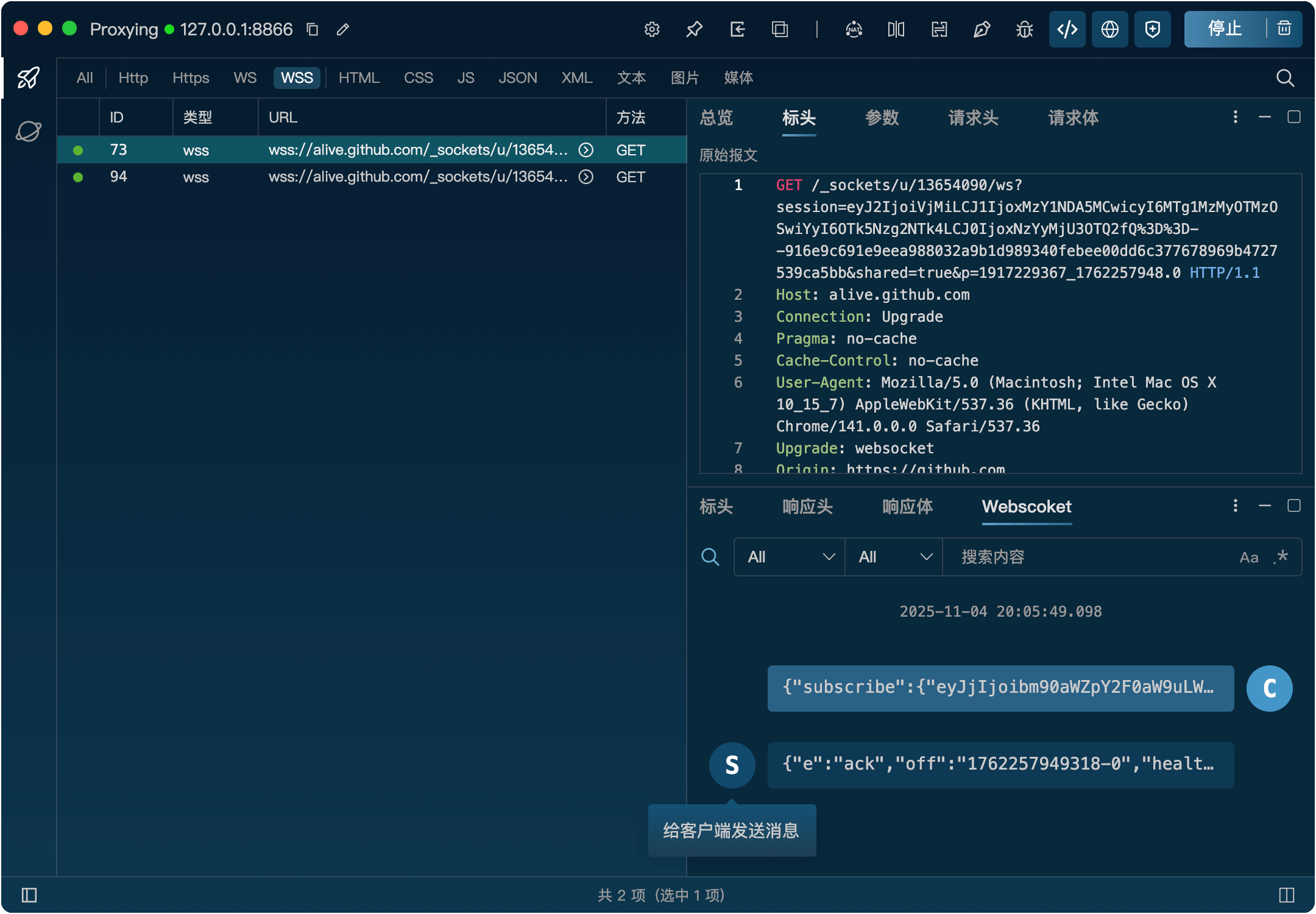Open the three-dot menu of the request panel
The height and width of the screenshot is (914, 1316).
pyautogui.click(x=1236, y=117)
